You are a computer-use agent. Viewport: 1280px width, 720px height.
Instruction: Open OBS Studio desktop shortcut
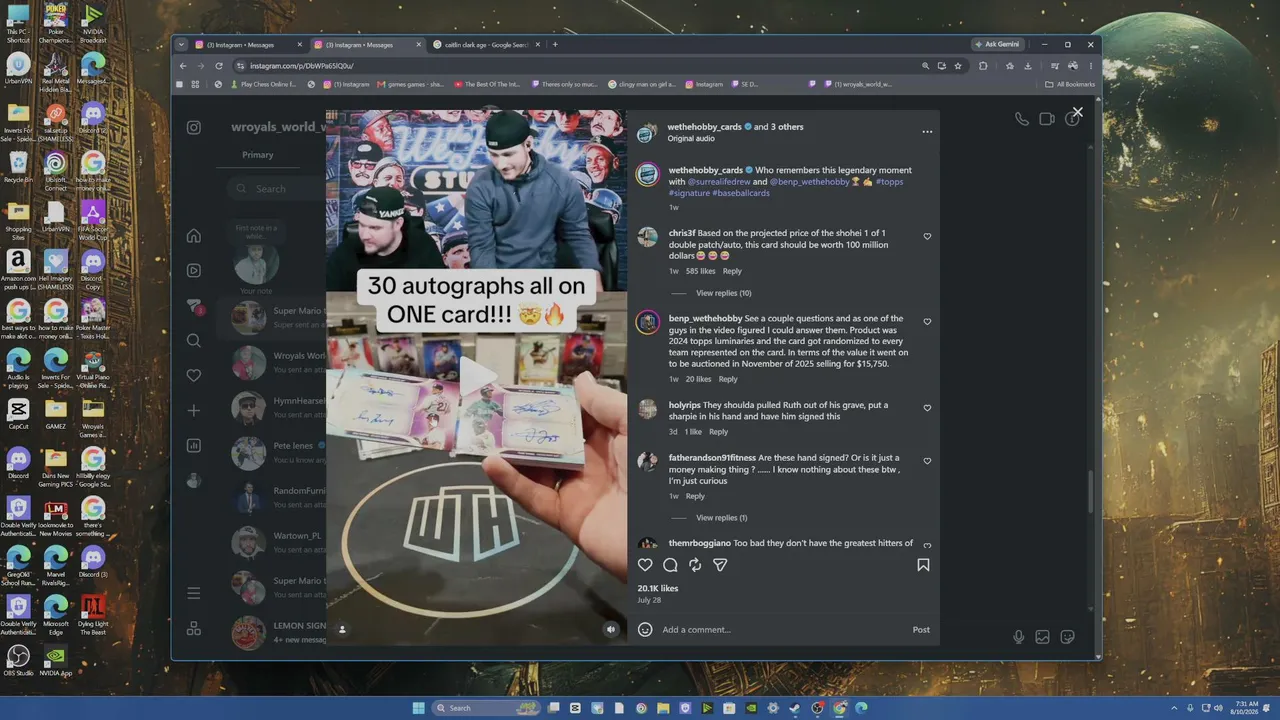(18, 660)
